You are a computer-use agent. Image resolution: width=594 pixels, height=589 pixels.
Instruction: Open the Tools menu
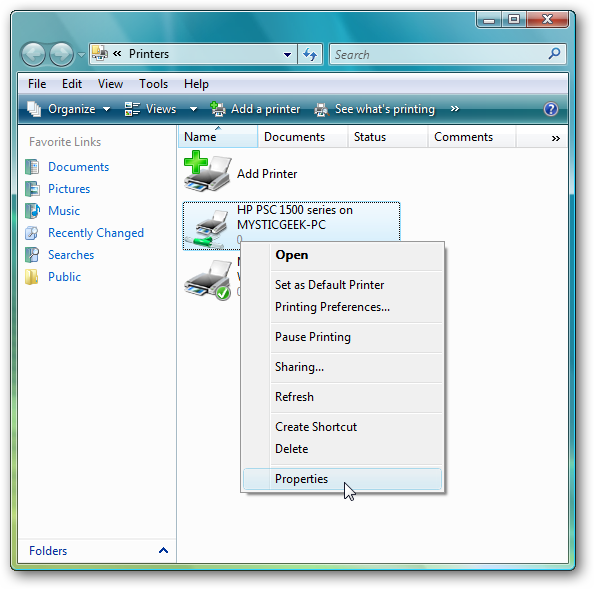(153, 84)
